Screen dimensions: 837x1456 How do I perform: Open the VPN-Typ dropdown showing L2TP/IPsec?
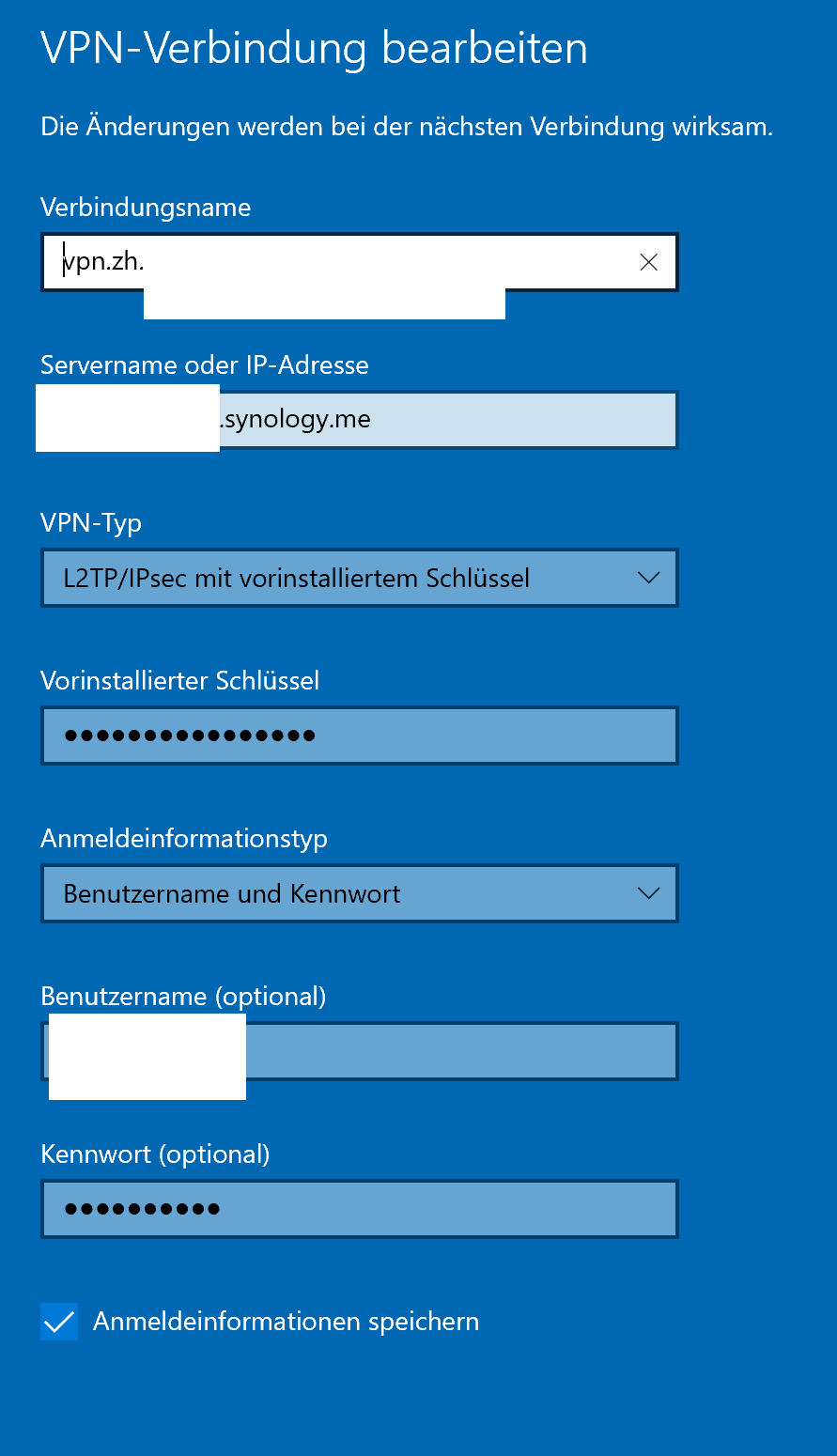point(338,578)
